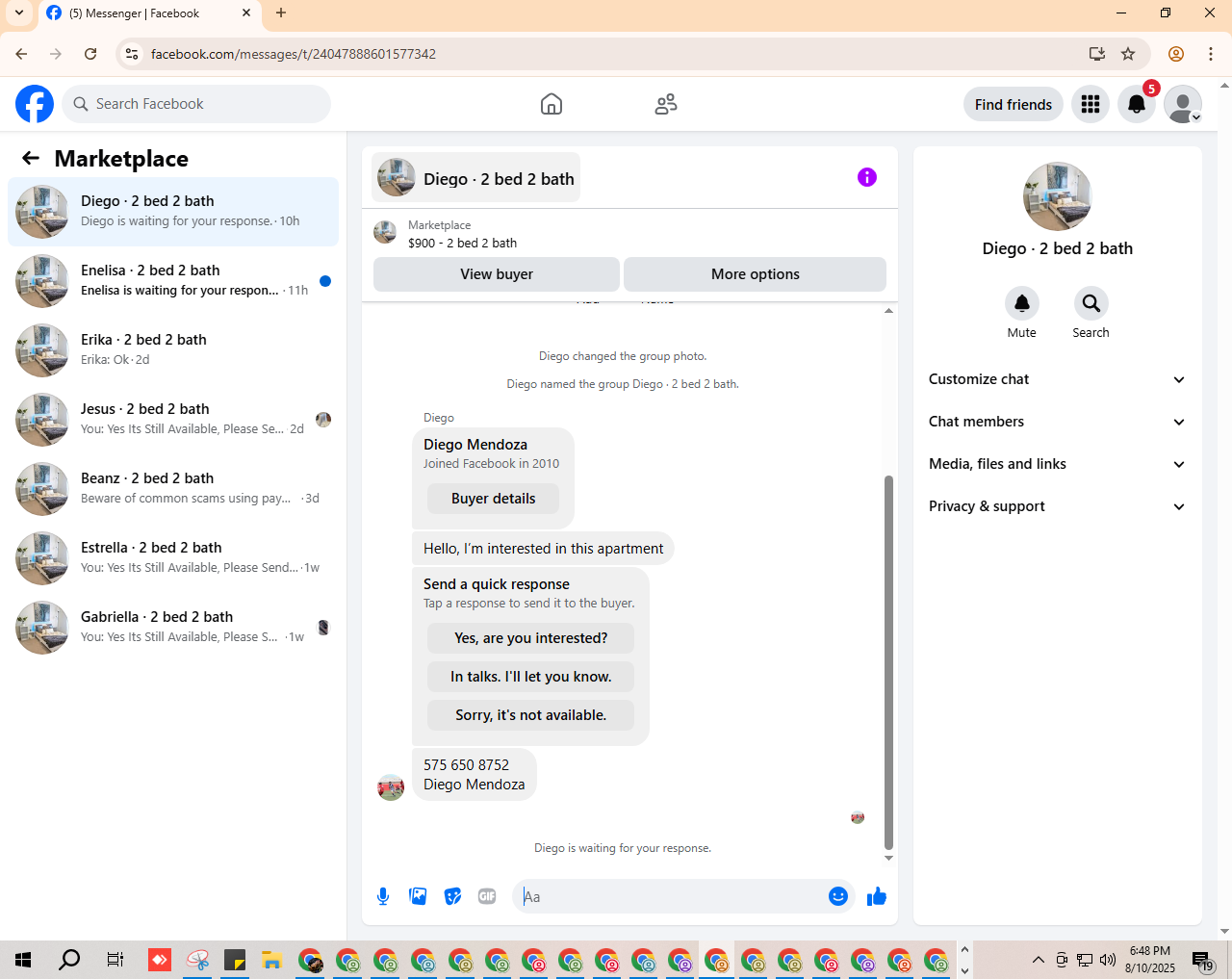
Task: Open the emoji picker smiley icon
Action: point(838,896)
